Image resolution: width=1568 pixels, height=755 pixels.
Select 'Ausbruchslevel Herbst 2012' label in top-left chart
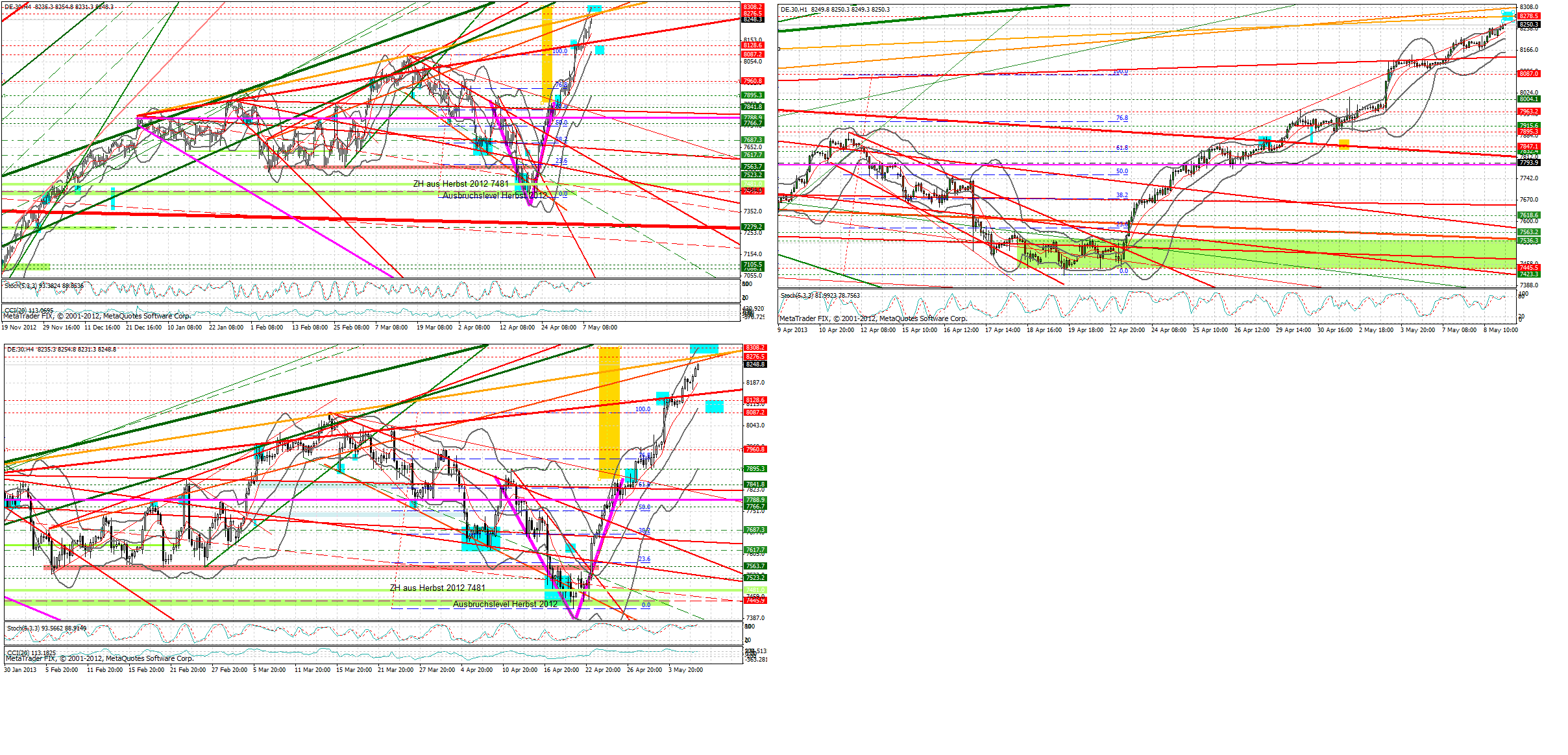(495, 195)
